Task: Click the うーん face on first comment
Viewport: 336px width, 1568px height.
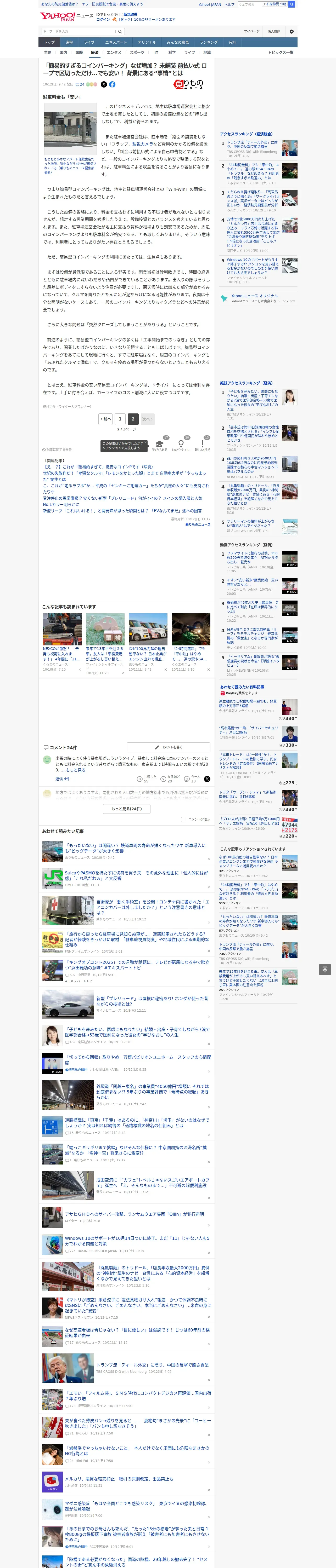Action: 187,779
